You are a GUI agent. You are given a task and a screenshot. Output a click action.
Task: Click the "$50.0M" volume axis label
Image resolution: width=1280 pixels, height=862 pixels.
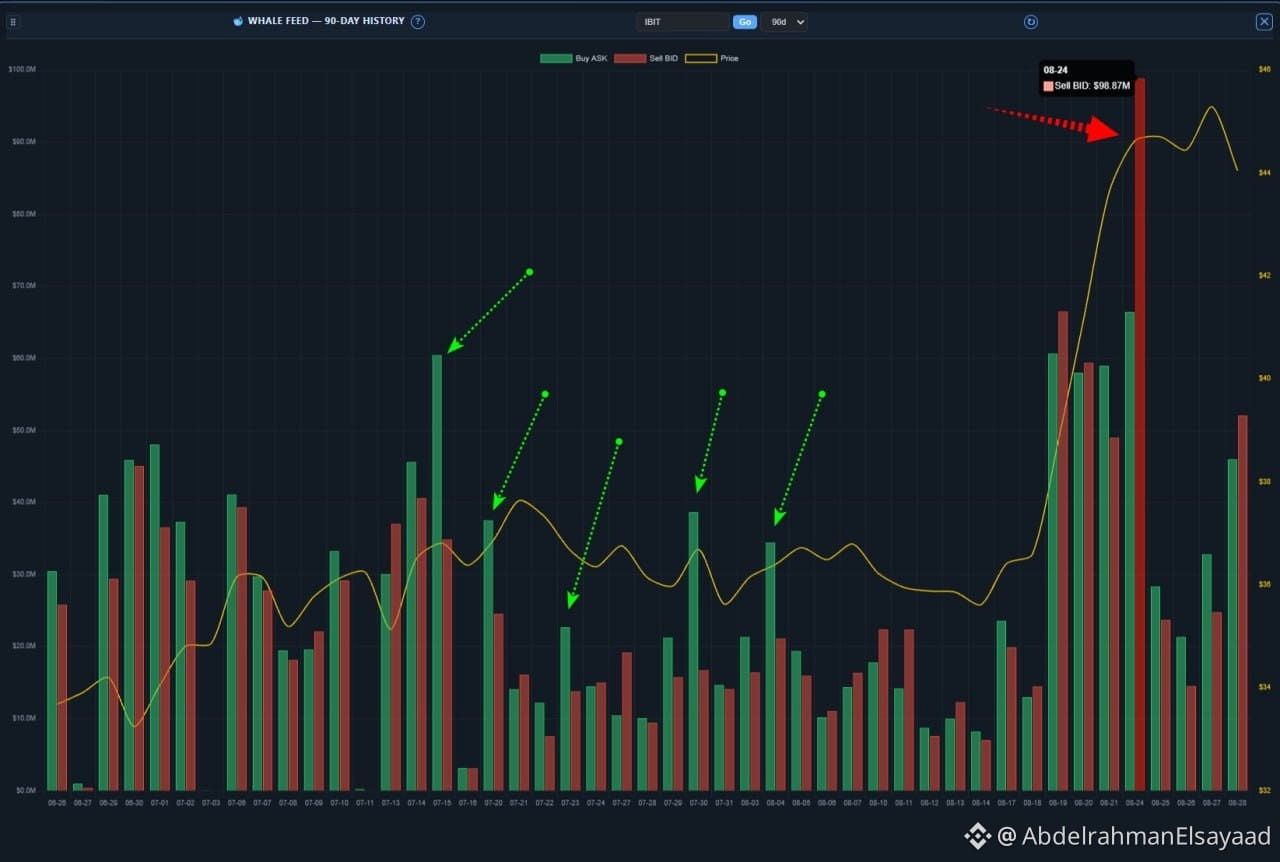[x=22, y=430]
